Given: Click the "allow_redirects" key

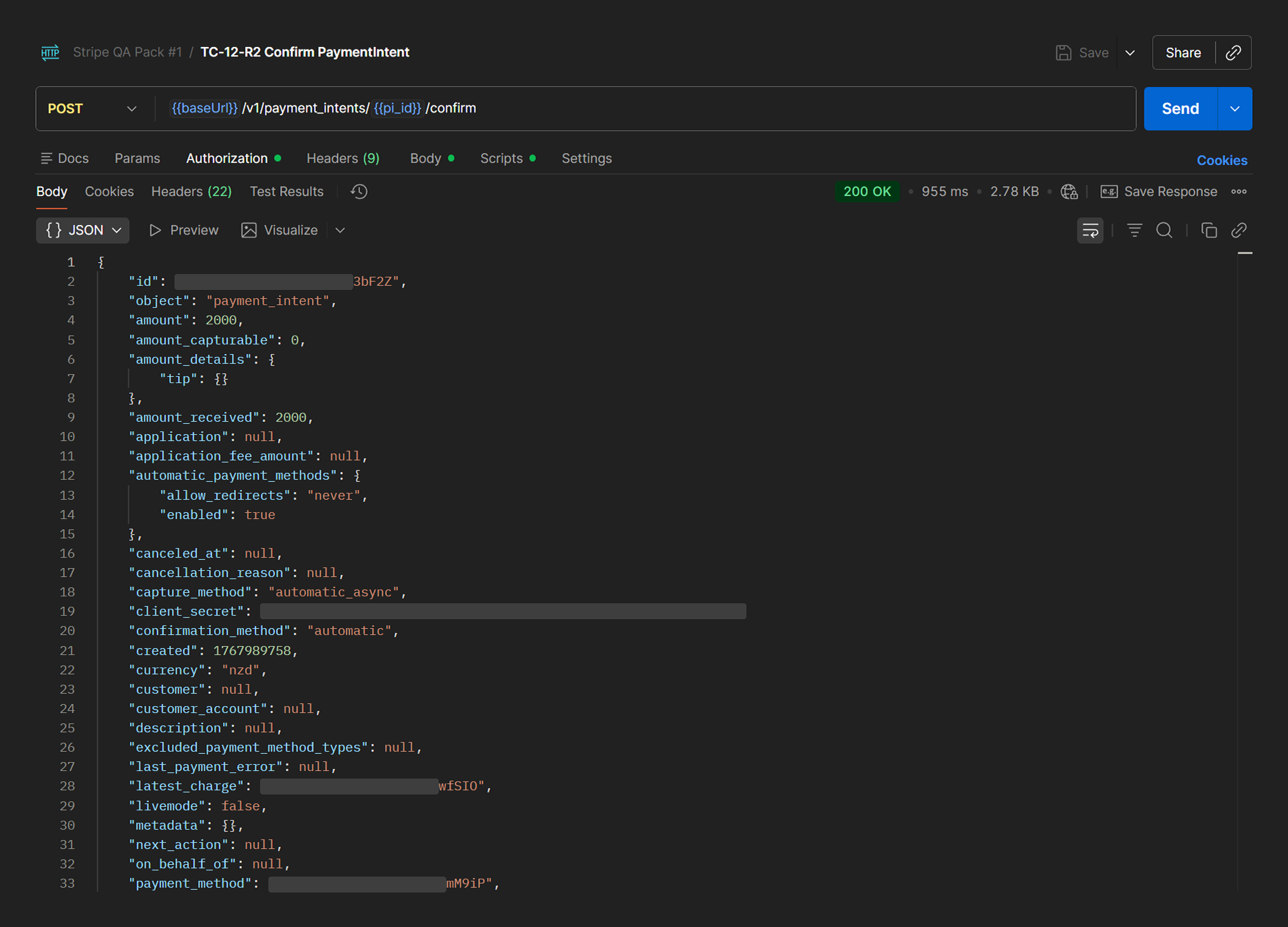Looking at the screenshot, I should pyautogui.click(x=226, y=495).
